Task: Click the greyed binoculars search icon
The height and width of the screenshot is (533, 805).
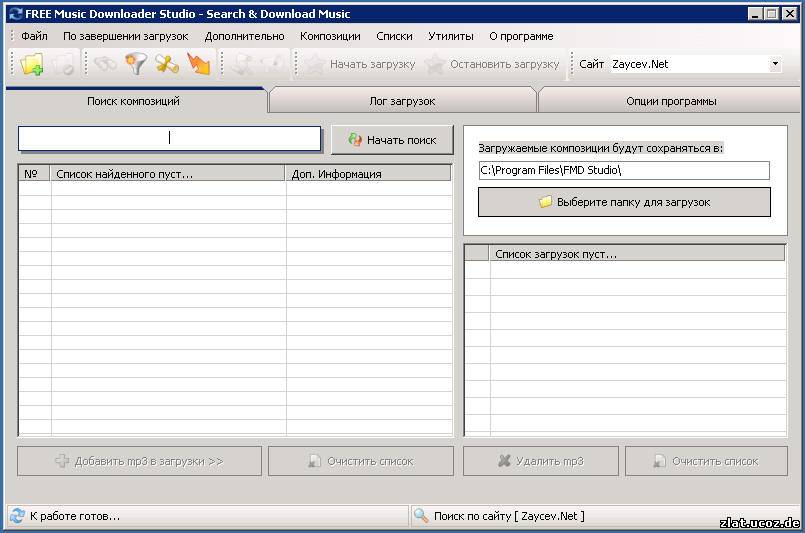Action: point(105,64)
